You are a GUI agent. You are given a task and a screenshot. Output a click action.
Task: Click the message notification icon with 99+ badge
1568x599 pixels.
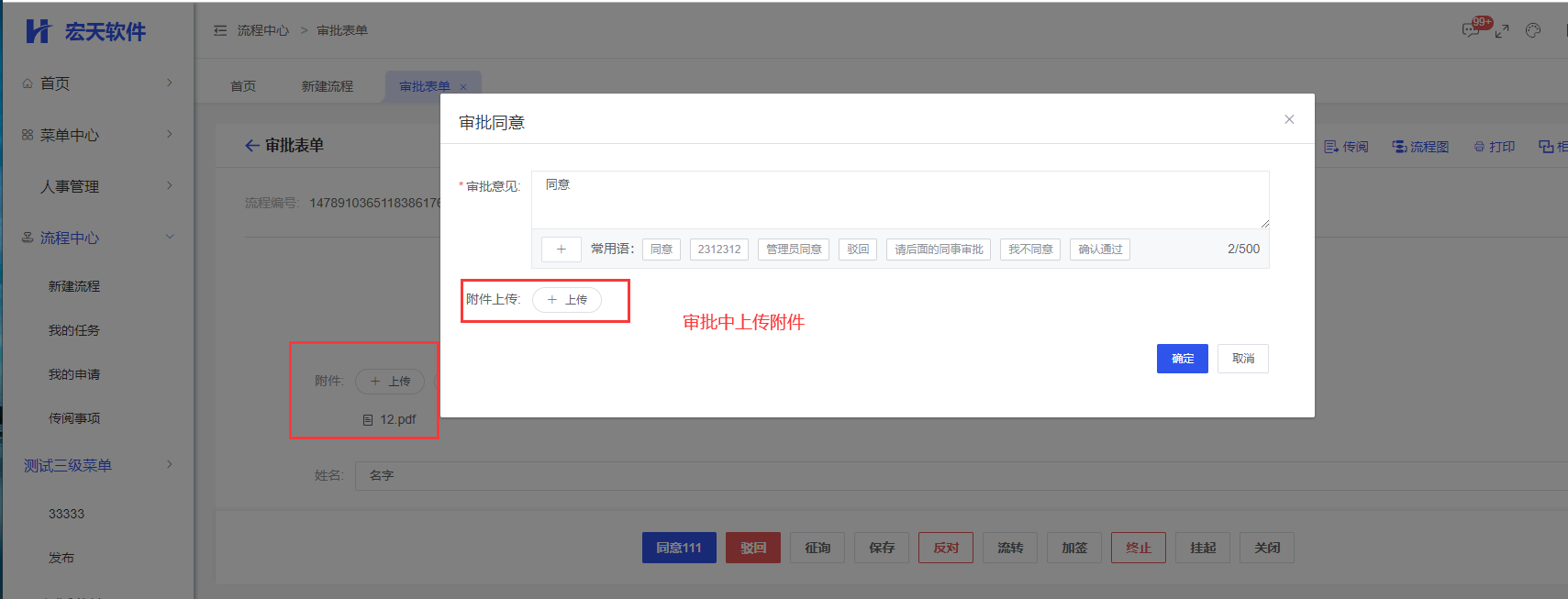click(1471, 29)
